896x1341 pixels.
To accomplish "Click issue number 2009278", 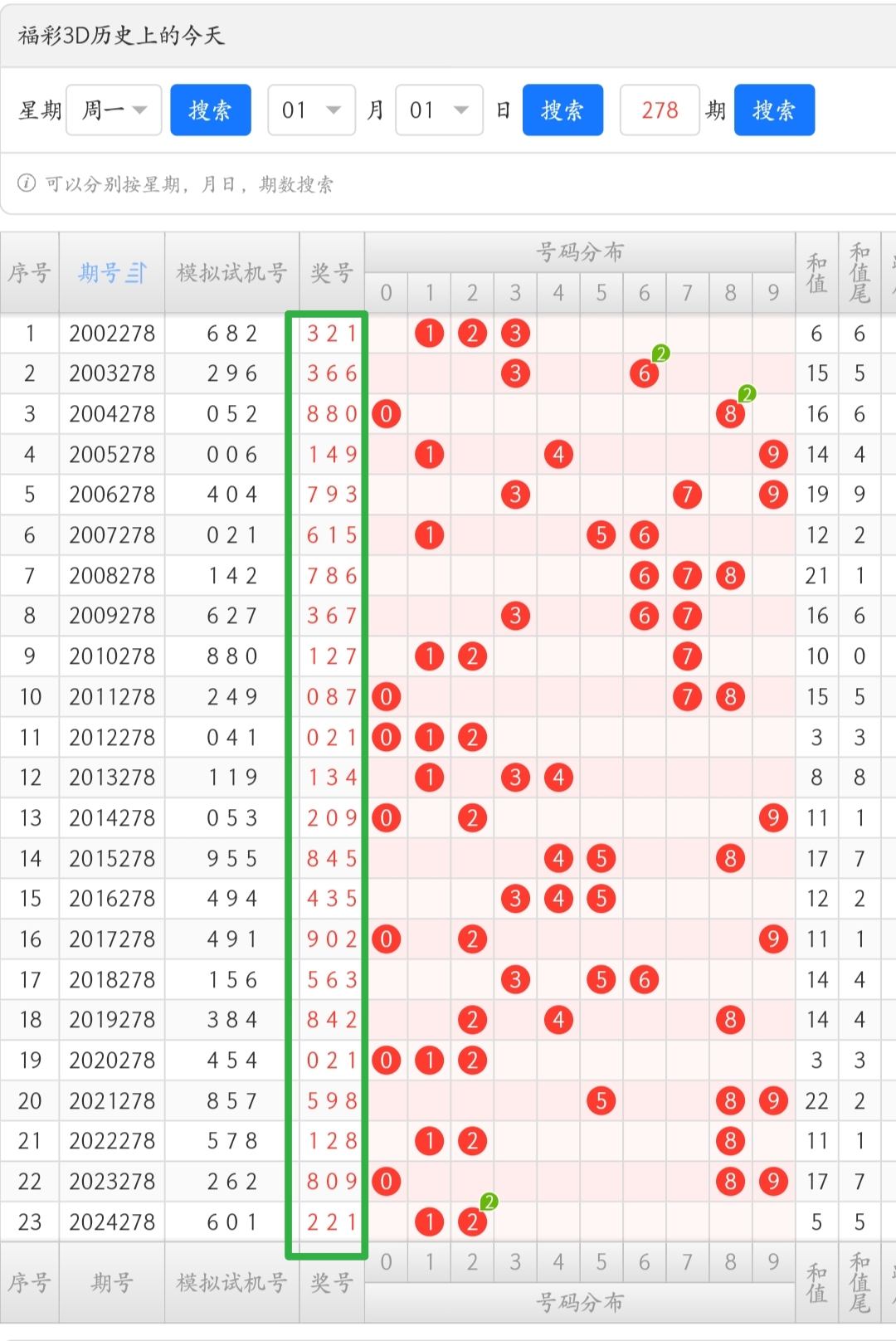I will coord(112,616).
